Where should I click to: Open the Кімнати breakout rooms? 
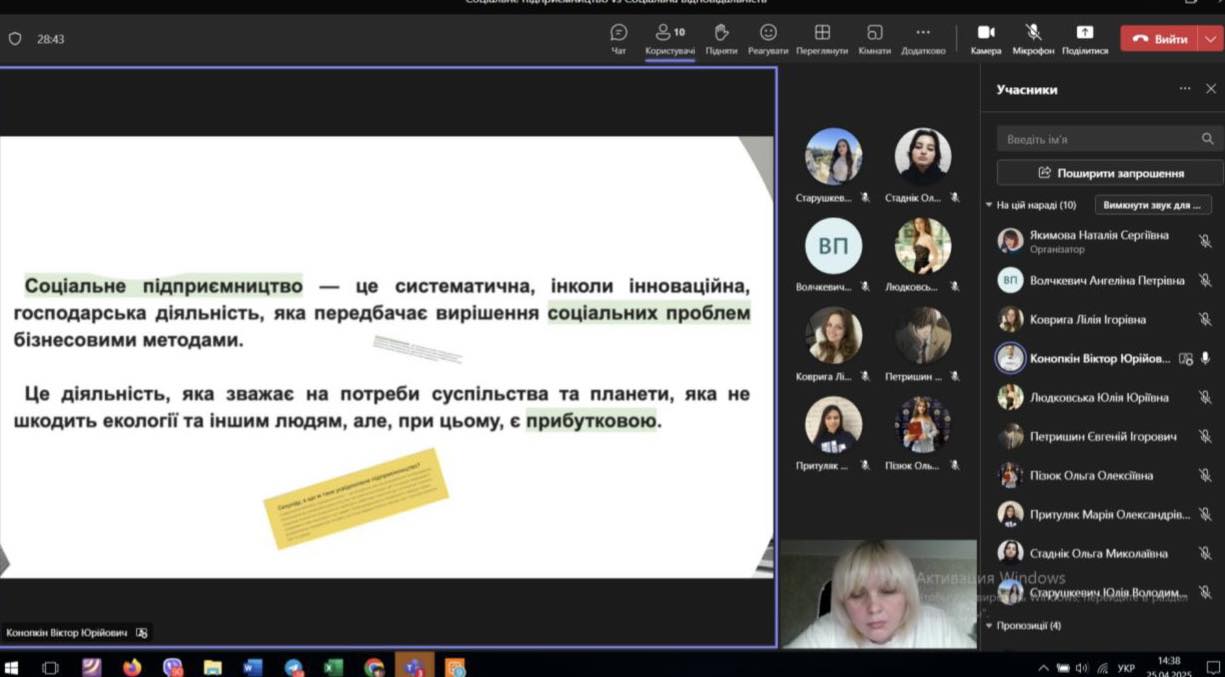click(x=874, y=39)
